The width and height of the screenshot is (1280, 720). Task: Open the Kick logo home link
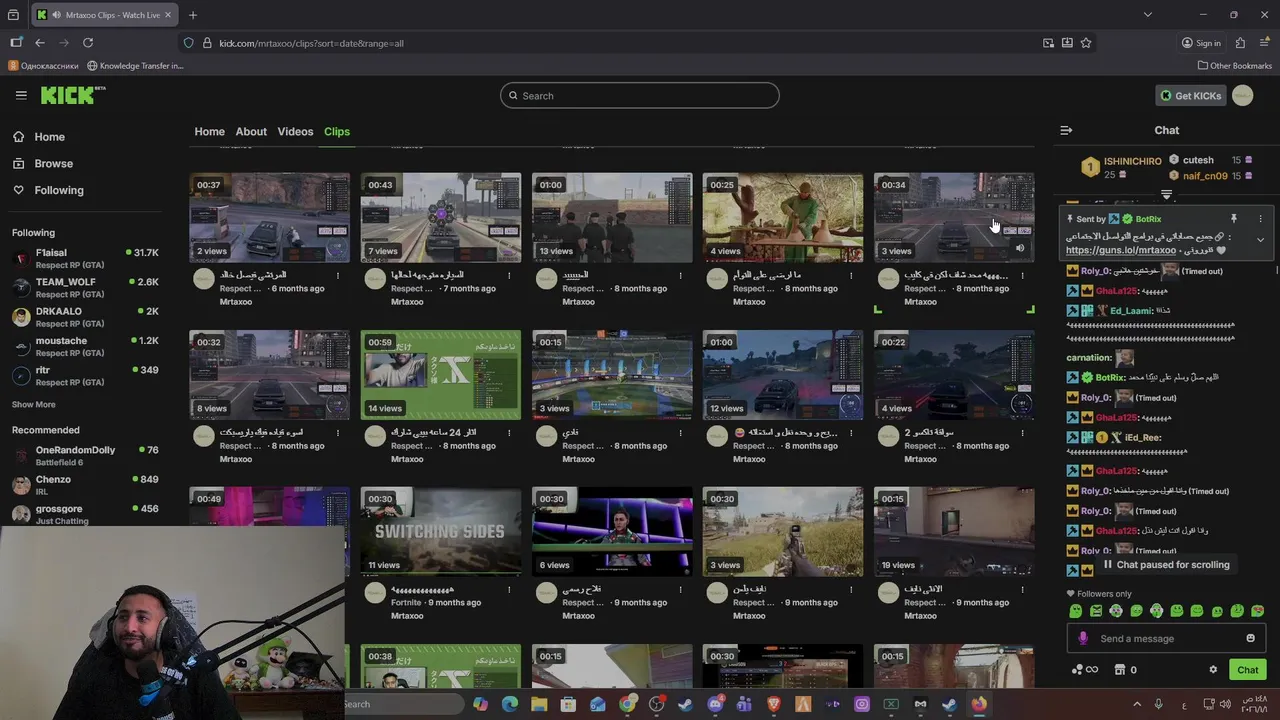(x=72, y=95)
